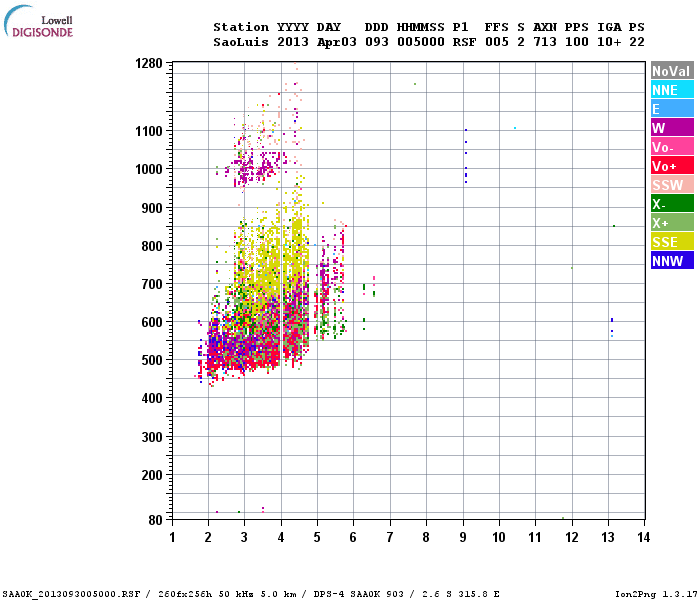This screenshot has width=700, height=600.
Task: Click the y-axis label 900
Action: (152, 208)
